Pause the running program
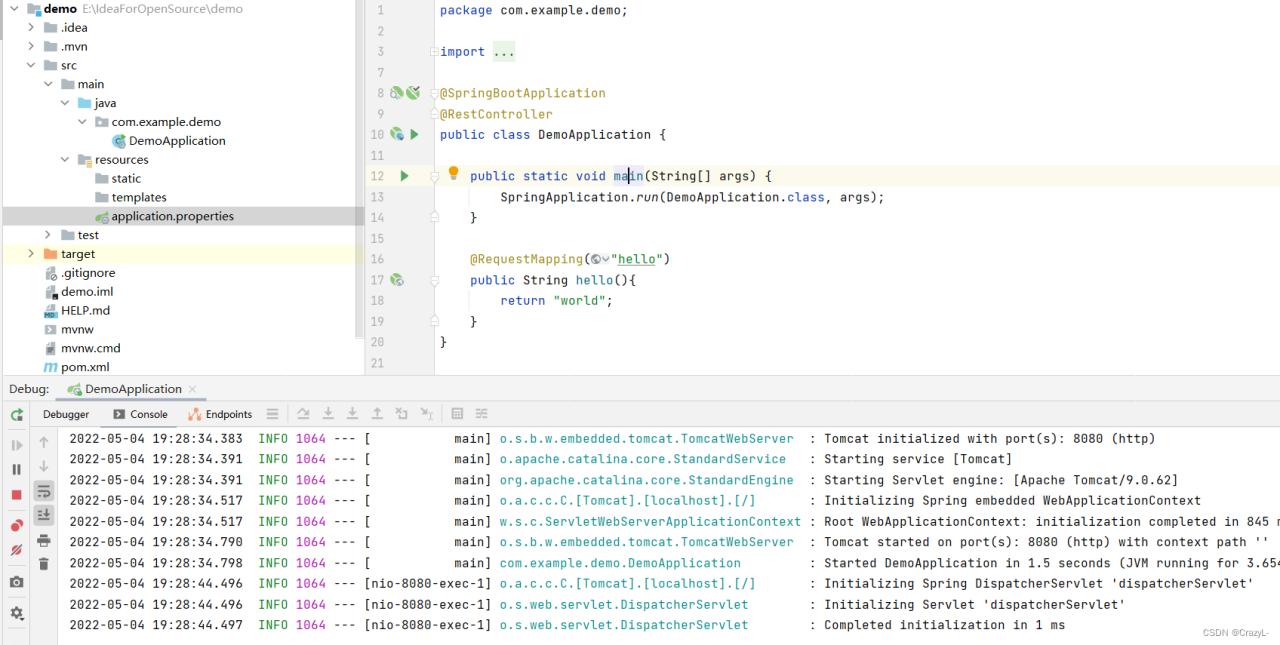This screenshot has height=645, width=1280. 17,469
